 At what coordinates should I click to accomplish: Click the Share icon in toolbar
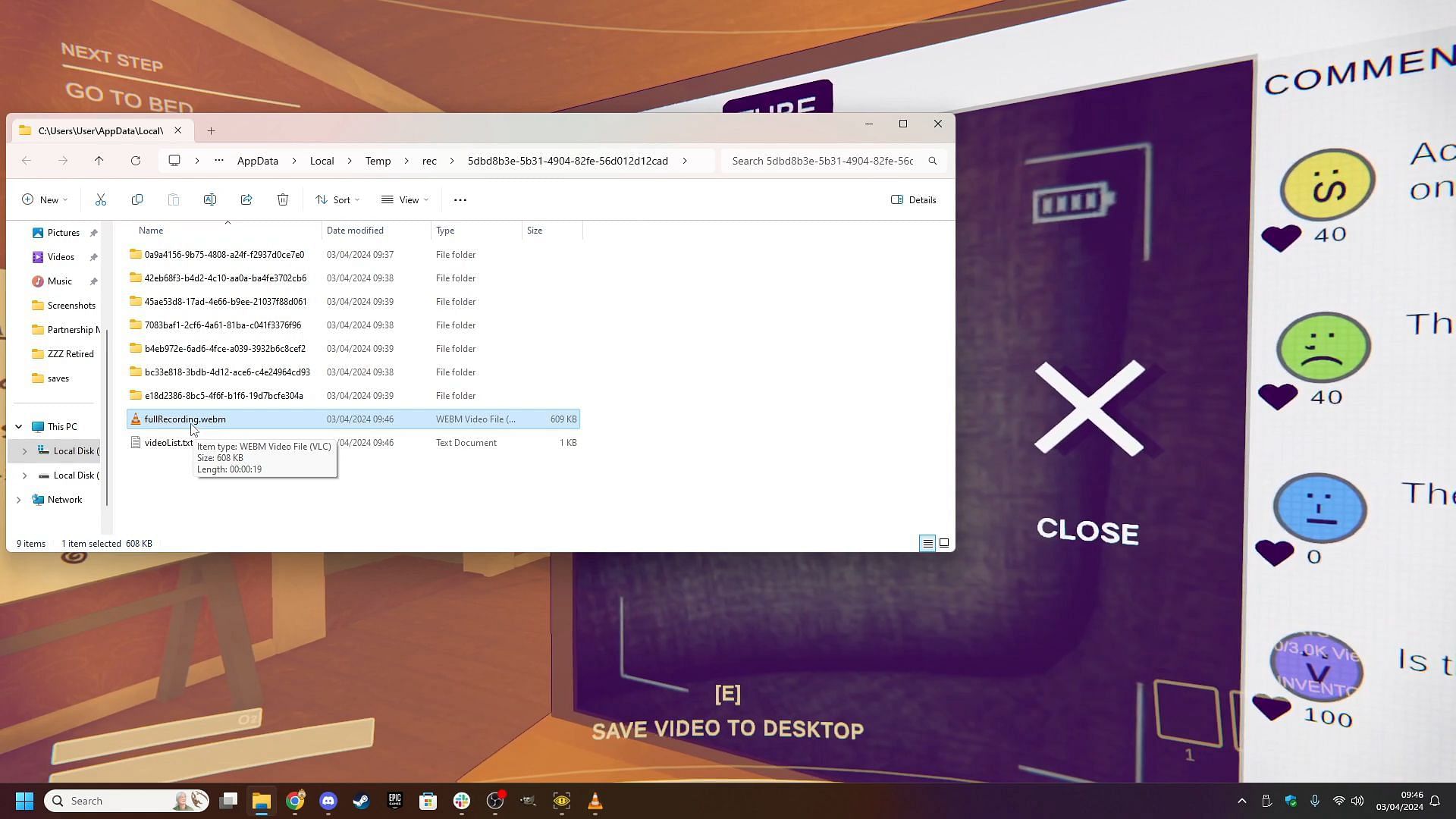tap(247, 199)
